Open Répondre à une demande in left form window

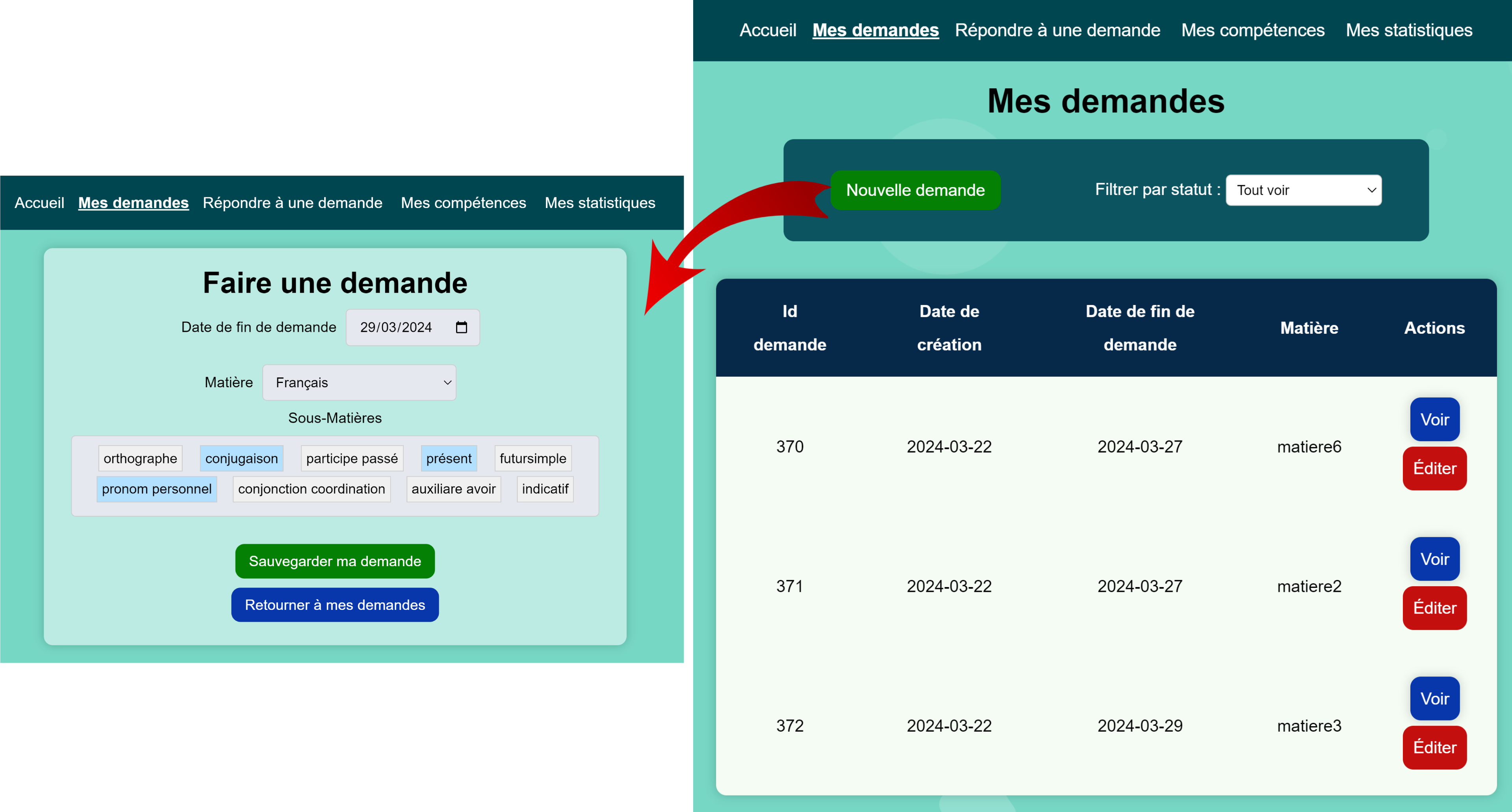coord(292,203)
